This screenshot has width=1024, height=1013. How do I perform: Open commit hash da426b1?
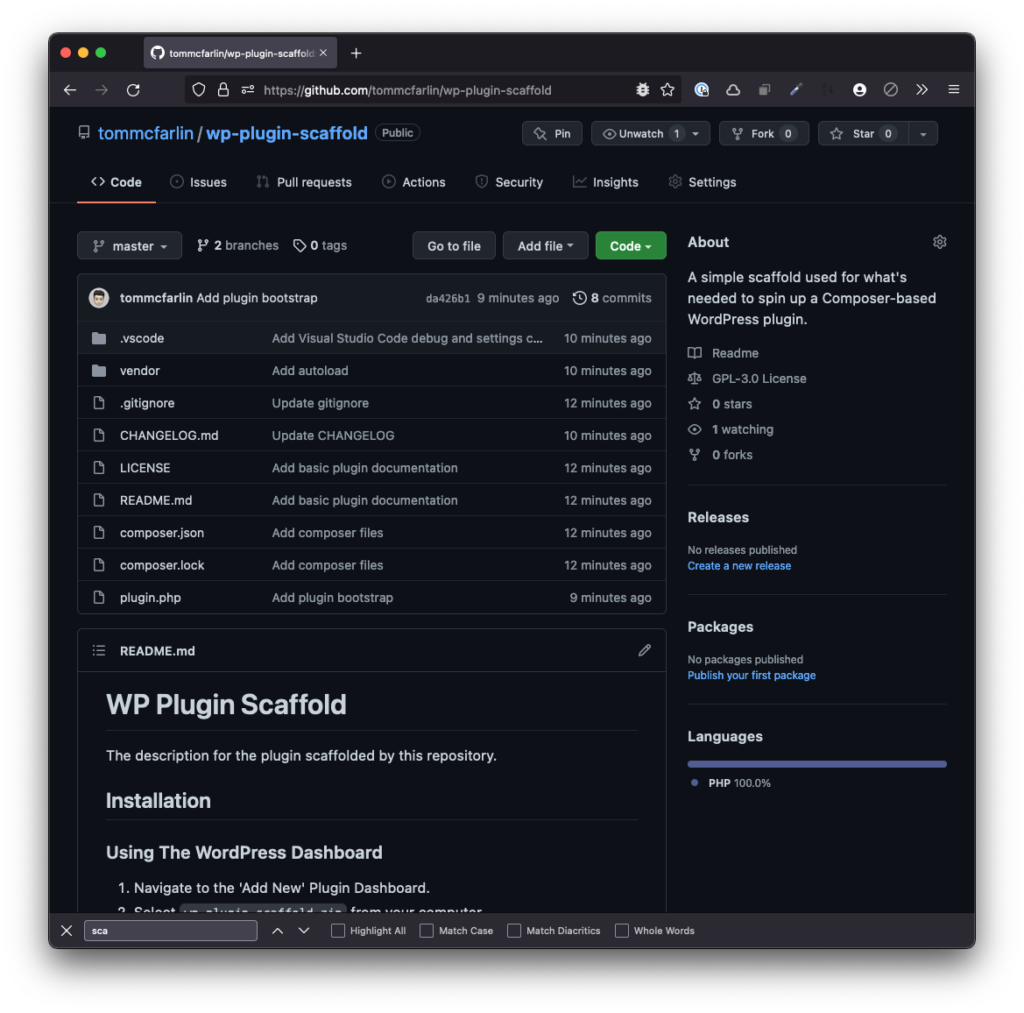point(448,298)
